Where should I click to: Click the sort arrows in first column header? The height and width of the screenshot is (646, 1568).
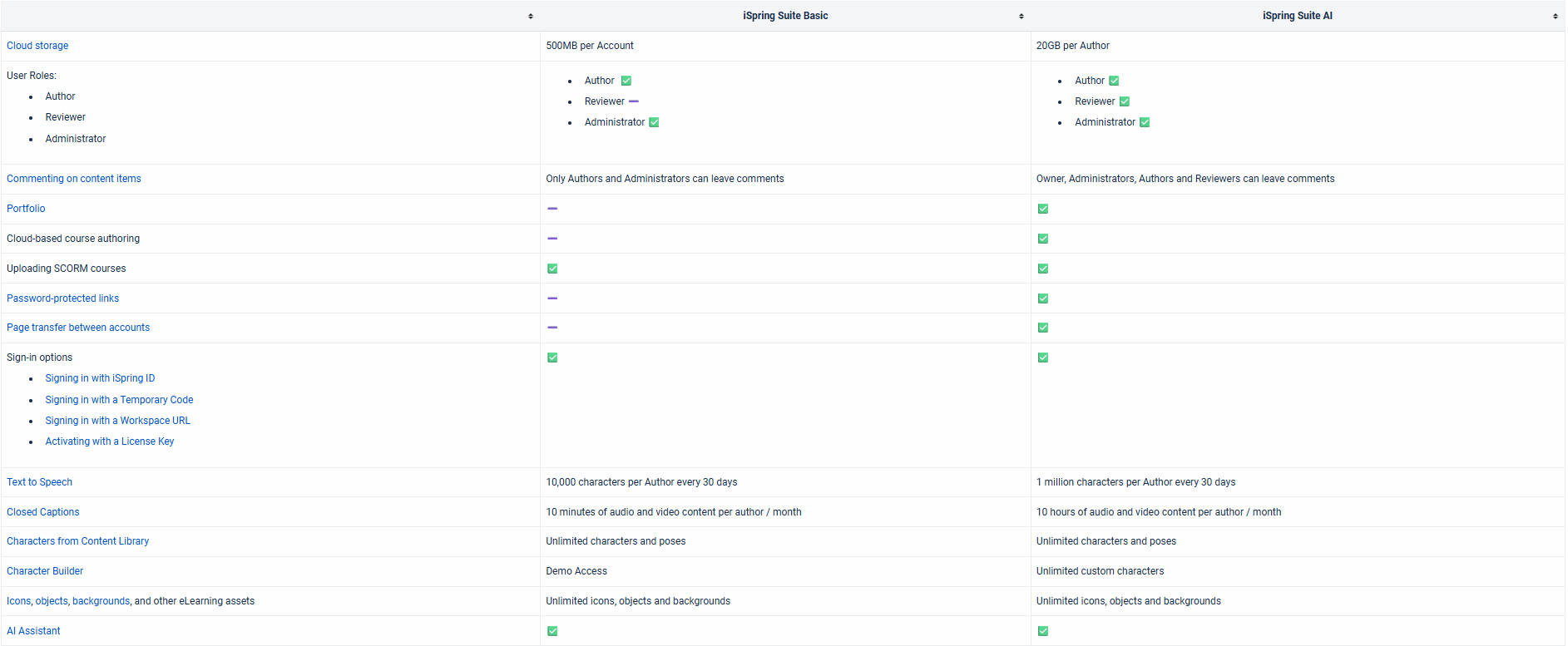coord(530,17)
